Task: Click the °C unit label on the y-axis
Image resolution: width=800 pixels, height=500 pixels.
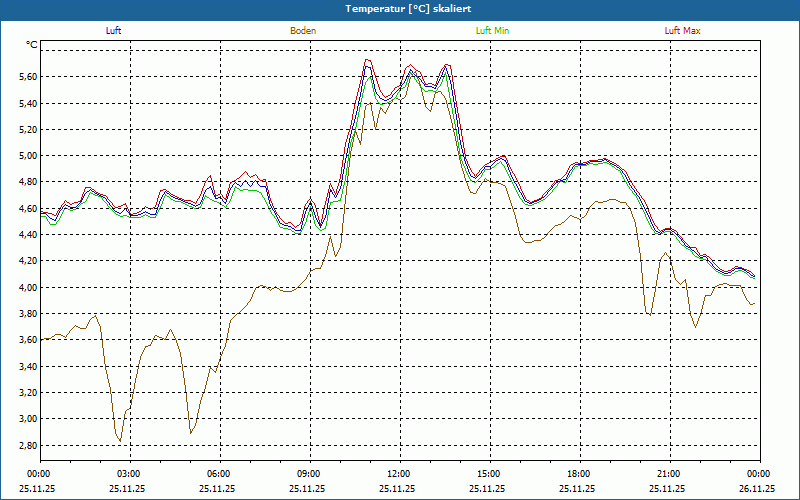Action: tap(31, 45)
